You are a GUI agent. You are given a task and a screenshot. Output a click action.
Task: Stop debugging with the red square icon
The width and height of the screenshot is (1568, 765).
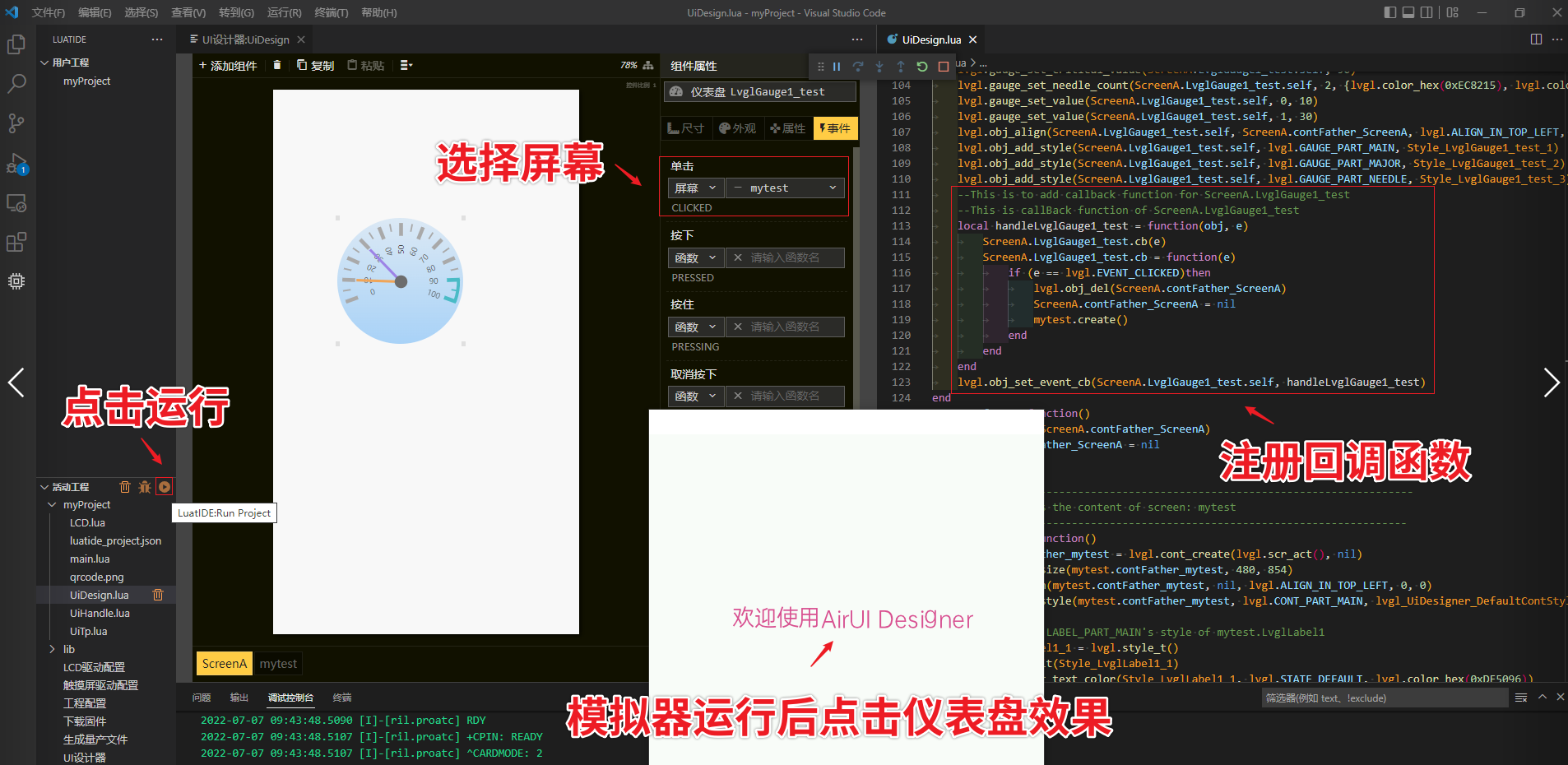944,67
